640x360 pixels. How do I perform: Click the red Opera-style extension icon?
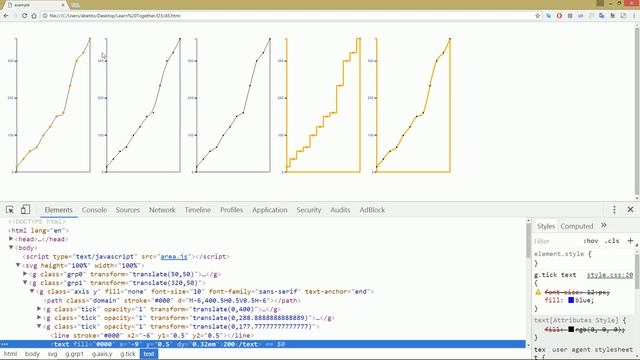[559, 16]
